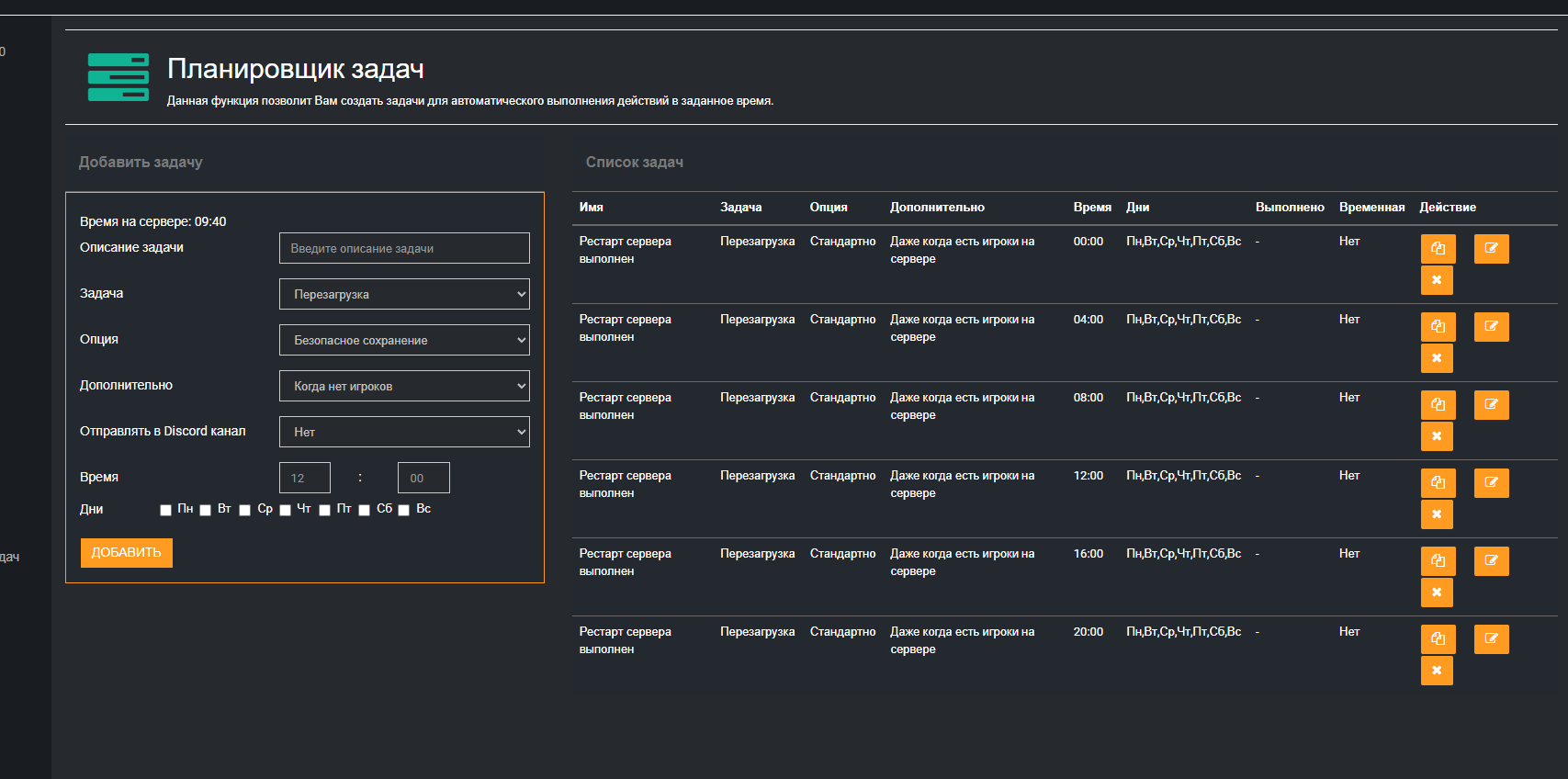Copy the 00:00 restart task
1568x779 pixels.
tap(1438, 249)
